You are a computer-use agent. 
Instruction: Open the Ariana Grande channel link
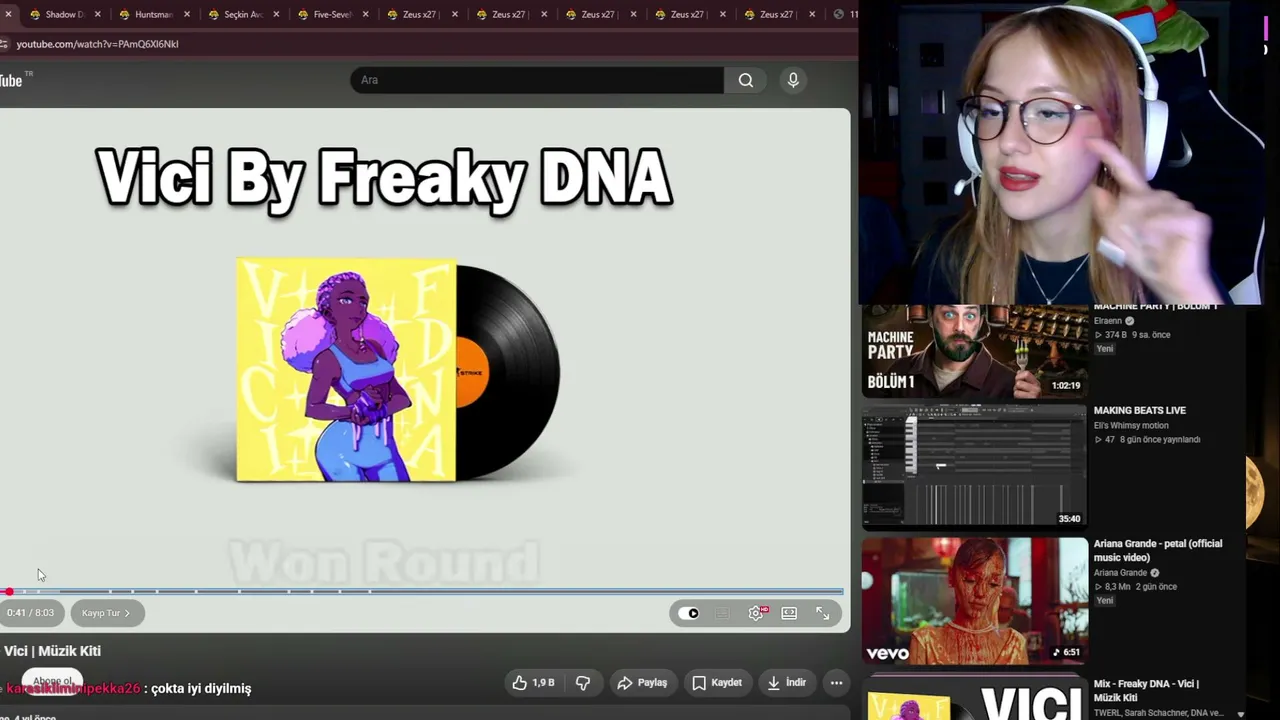[1120, 573]
